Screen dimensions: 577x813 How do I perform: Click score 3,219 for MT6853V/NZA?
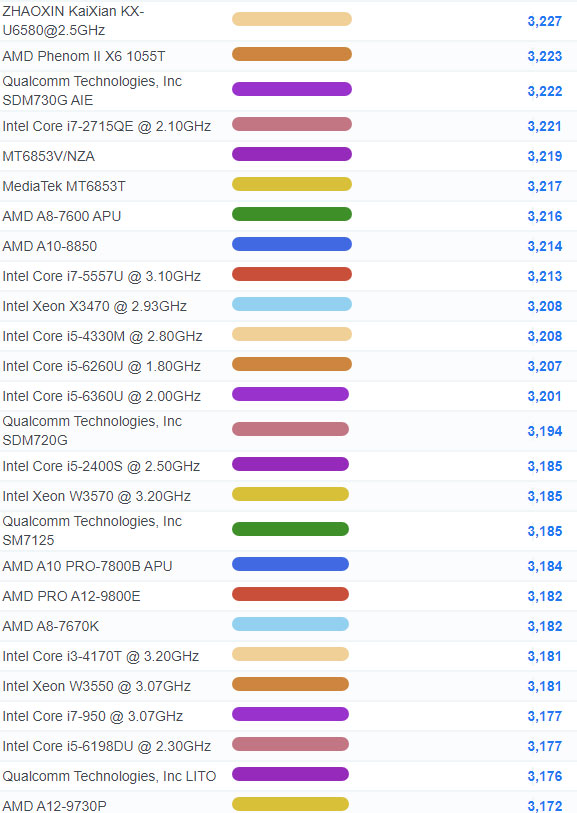coord(545,156)
